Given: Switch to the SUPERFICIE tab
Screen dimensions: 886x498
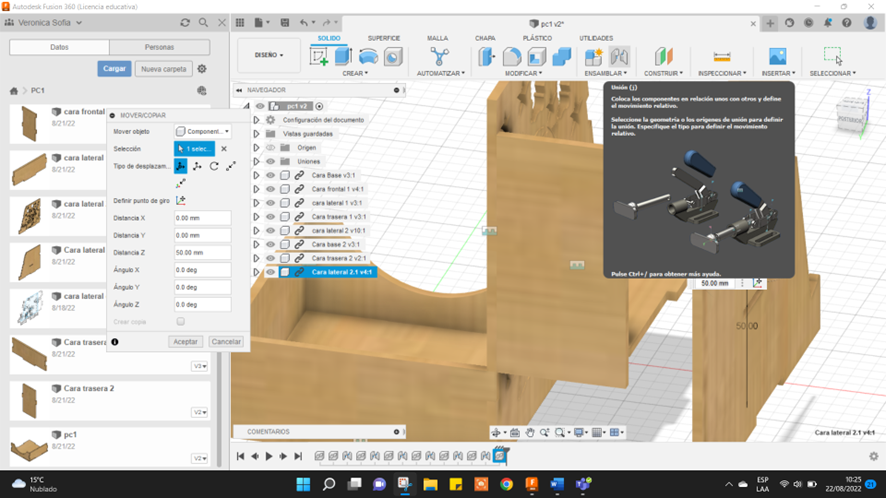Looking at the screenshot, I should pos(384,38).
